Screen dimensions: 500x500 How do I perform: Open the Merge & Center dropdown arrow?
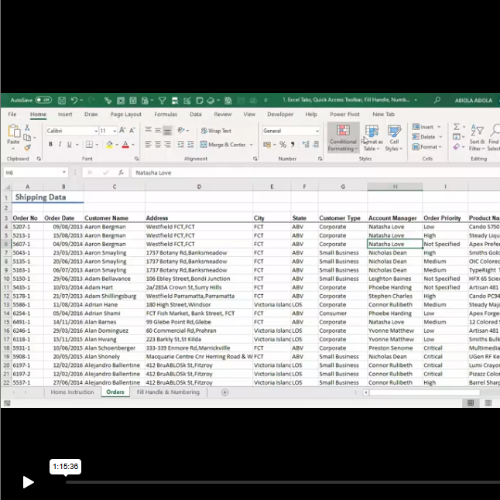[x=251, y=145]
